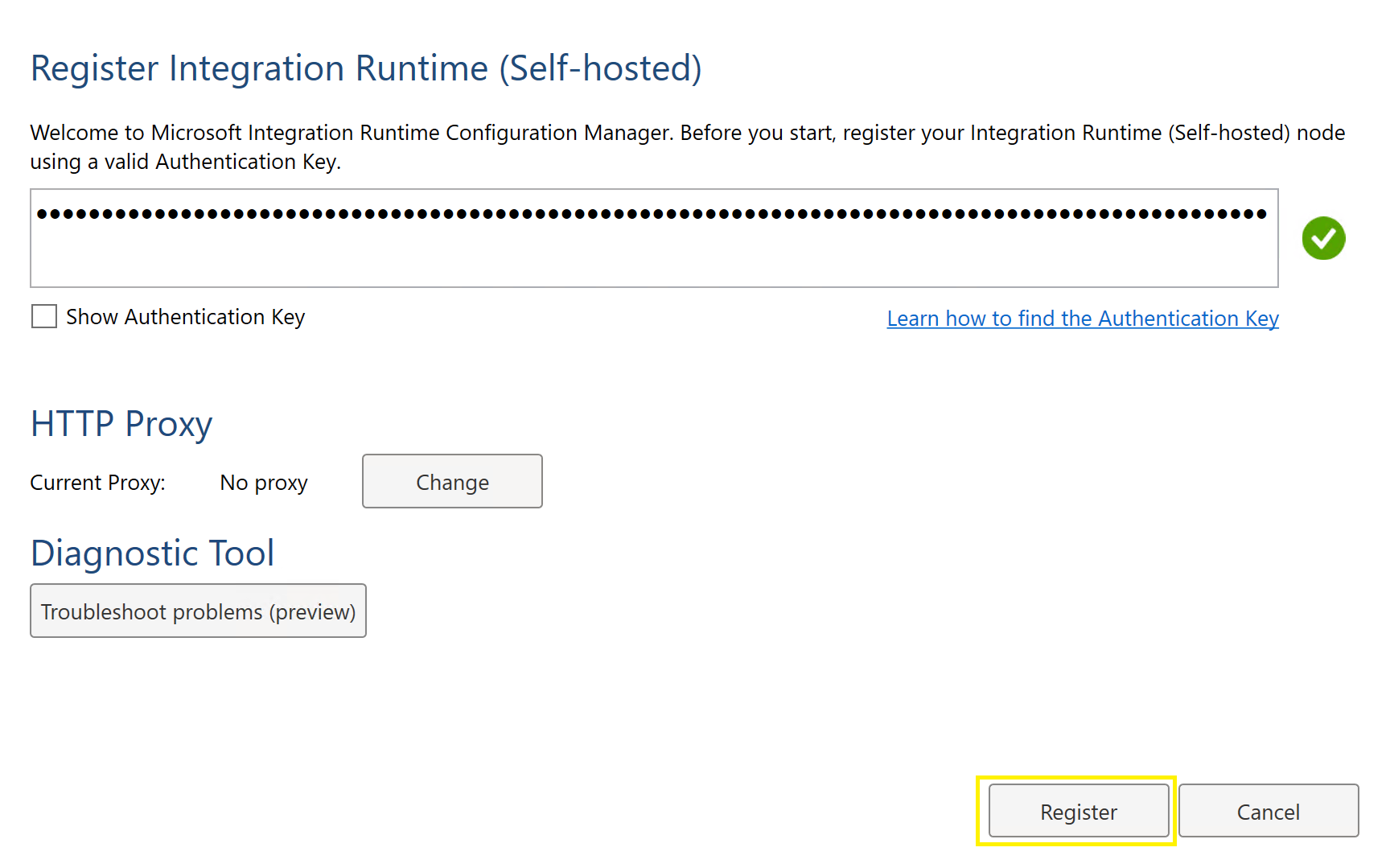This screenshot has height=868, width=1390.
Task: Click the 'Current Proxy:' label
Action: click(97, 483)
